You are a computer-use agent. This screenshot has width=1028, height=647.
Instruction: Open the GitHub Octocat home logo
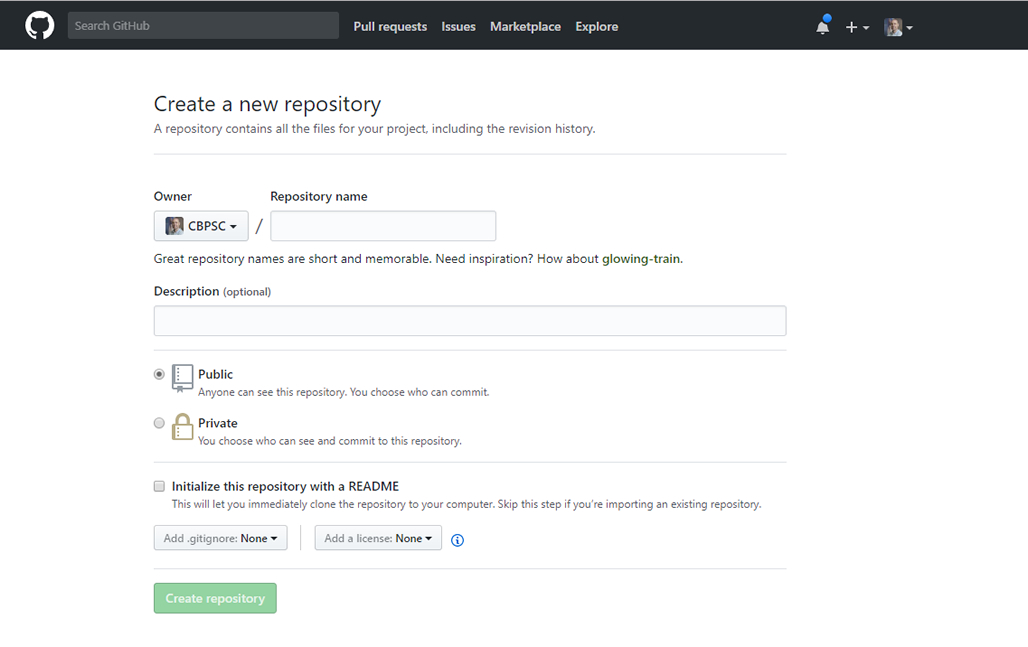click(x=39, y=26)
